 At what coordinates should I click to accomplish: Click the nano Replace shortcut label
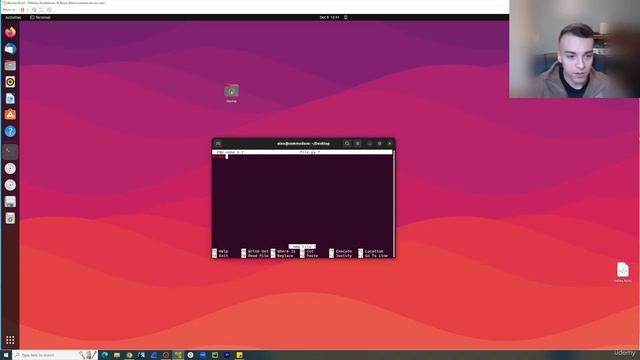pos(285,256)
